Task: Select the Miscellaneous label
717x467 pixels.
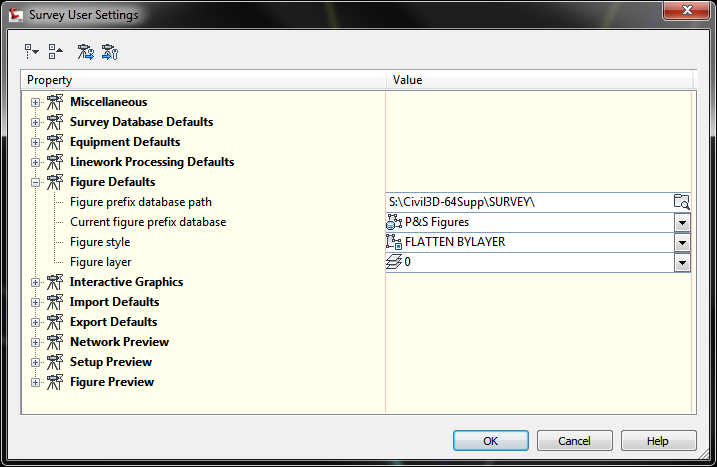Action: 108,102
